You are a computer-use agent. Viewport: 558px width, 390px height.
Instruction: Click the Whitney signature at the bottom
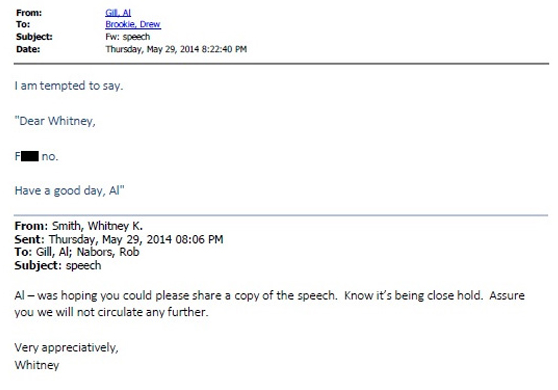coord(37,365)
